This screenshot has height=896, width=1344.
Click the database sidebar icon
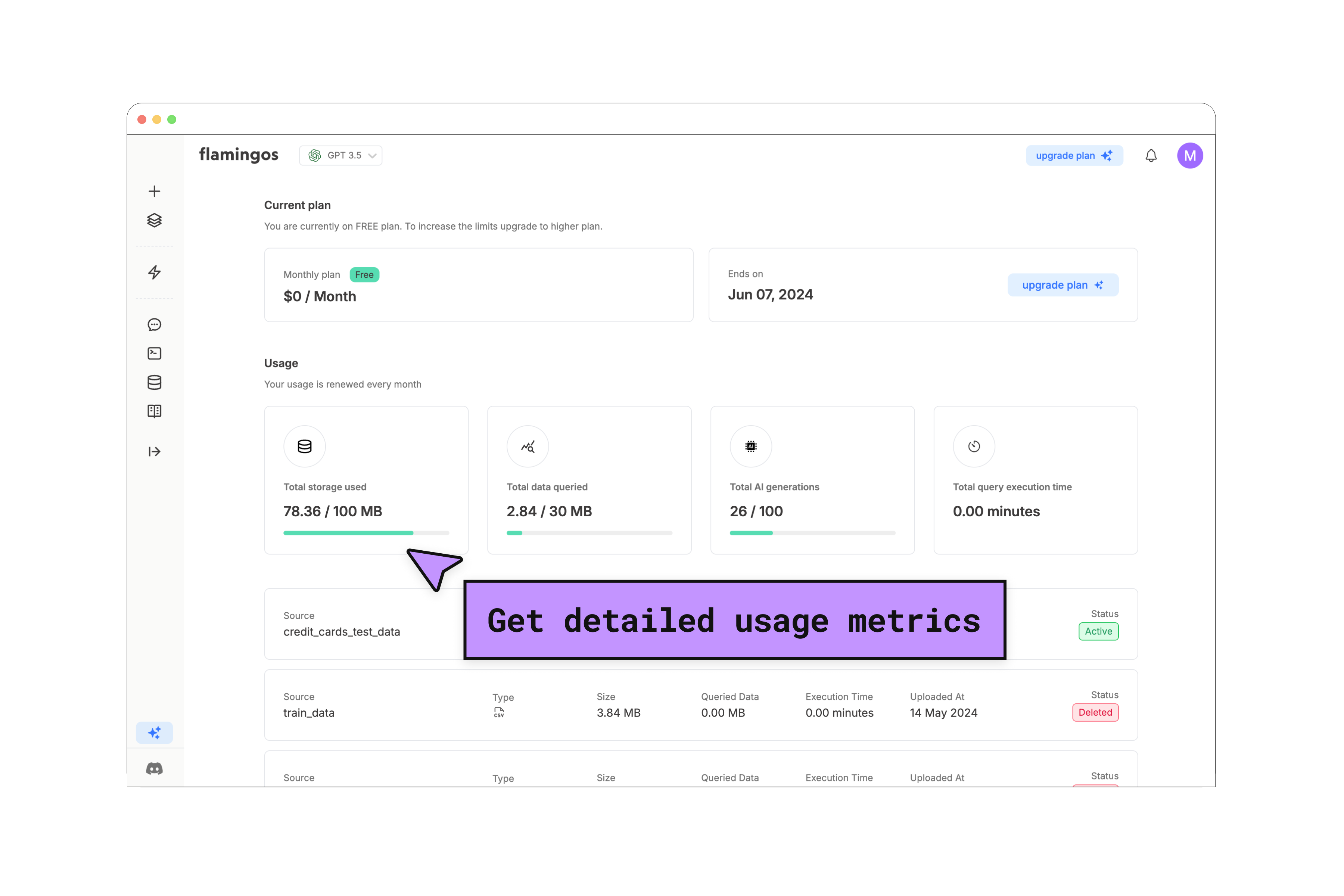click(x=154, y=382)
